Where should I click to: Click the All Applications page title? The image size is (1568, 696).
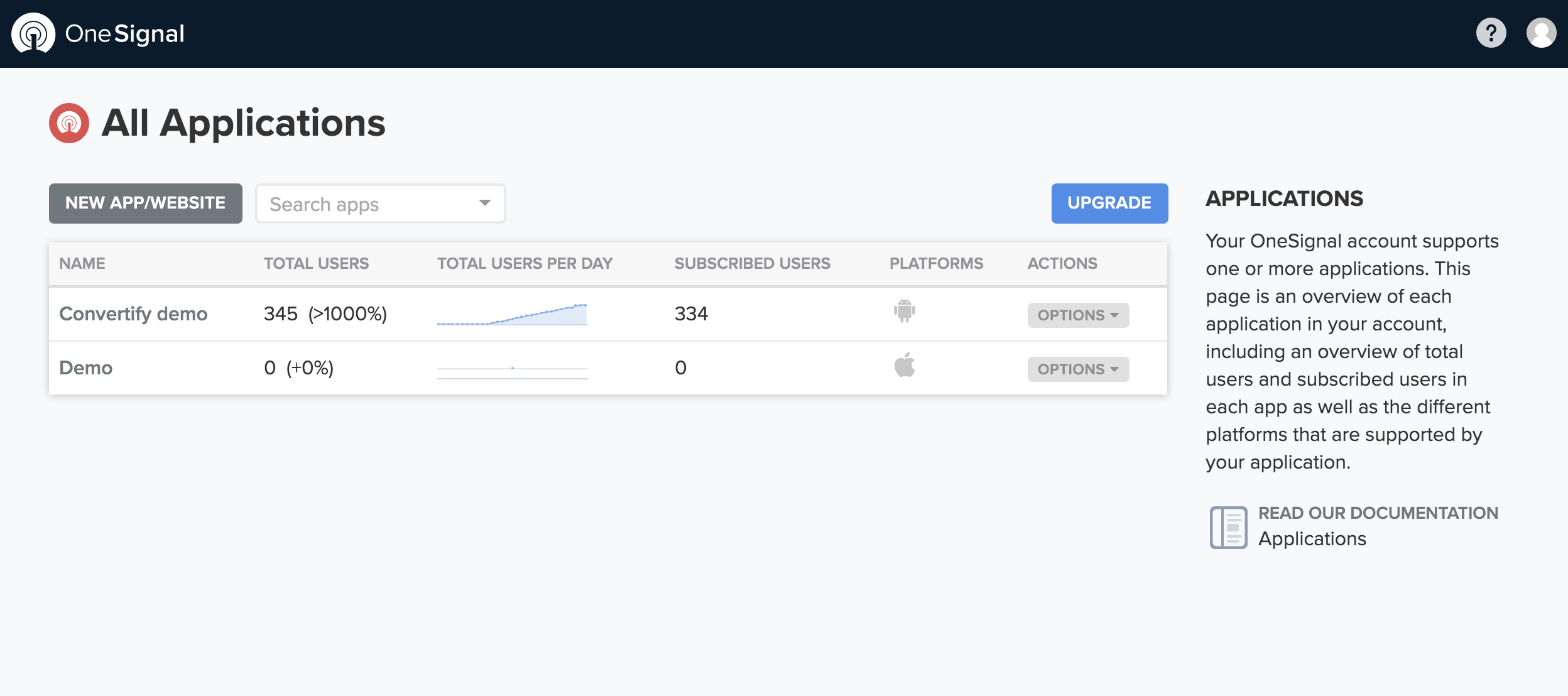(243, 123)
